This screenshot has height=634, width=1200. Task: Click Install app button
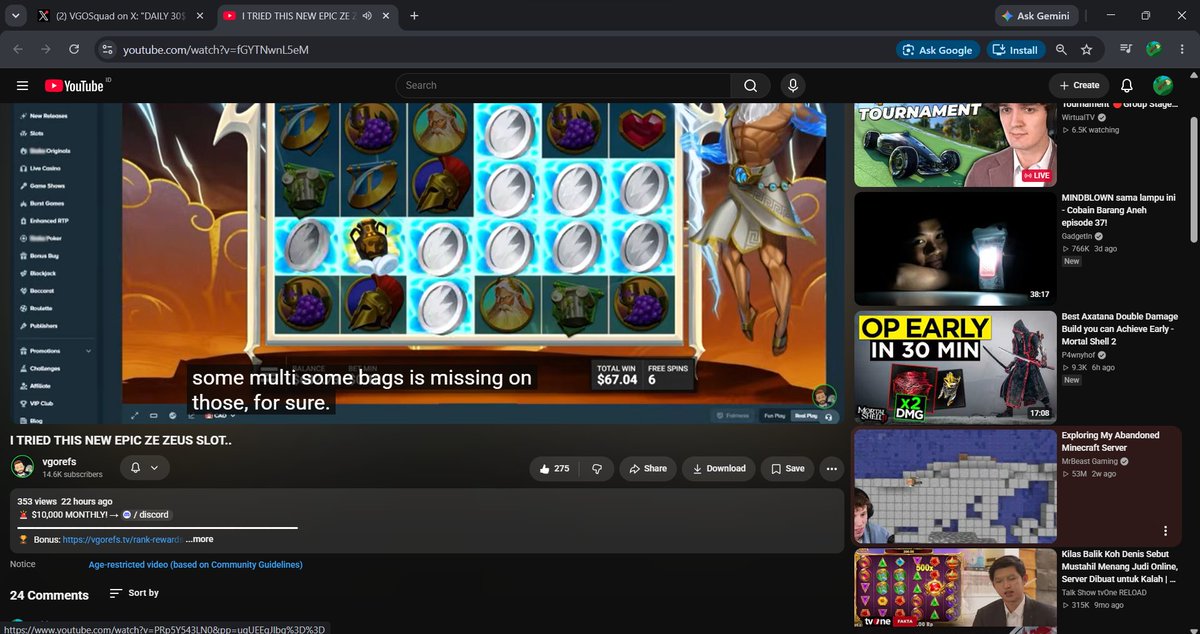(x=1015, y=49)
